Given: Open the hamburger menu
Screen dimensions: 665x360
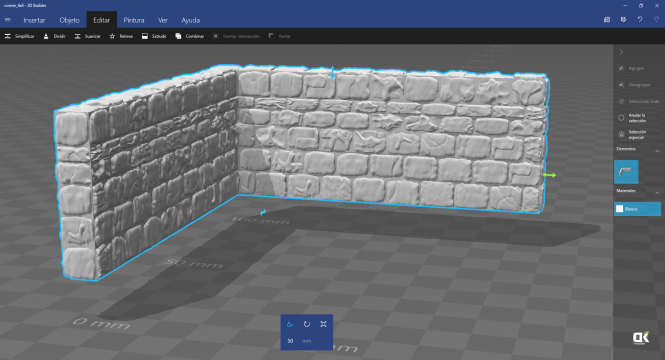Looking at the screenshot, I should [8, 20].
